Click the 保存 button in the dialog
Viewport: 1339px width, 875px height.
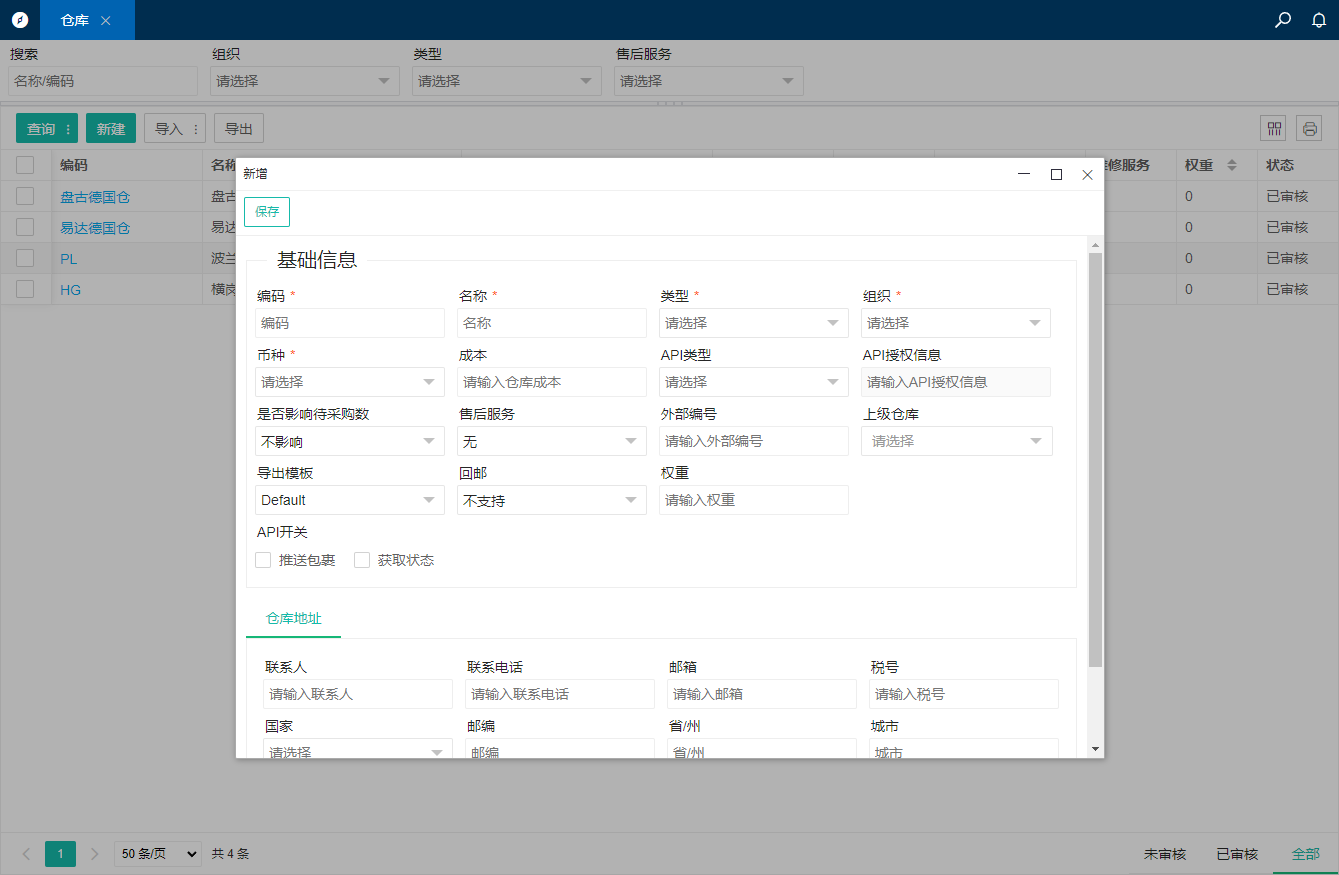(x=267, y=212)
